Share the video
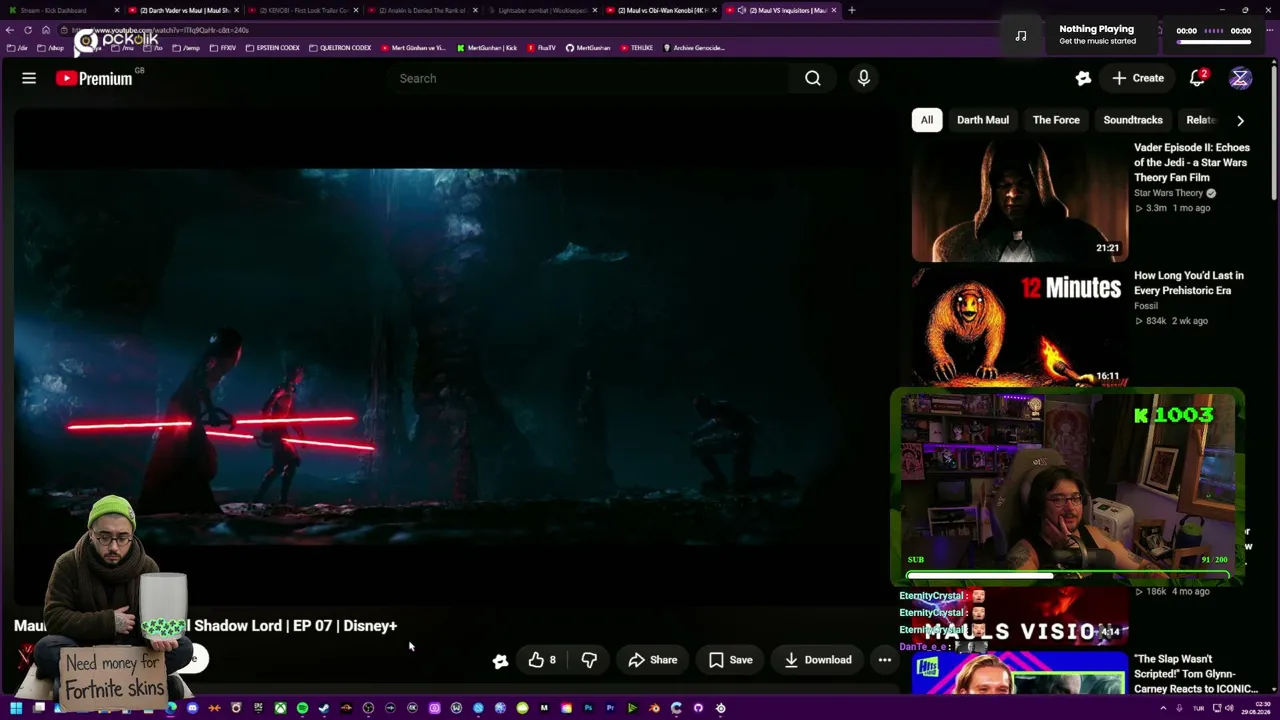This screenshot has height=720, width=1280. click(653, 660)
